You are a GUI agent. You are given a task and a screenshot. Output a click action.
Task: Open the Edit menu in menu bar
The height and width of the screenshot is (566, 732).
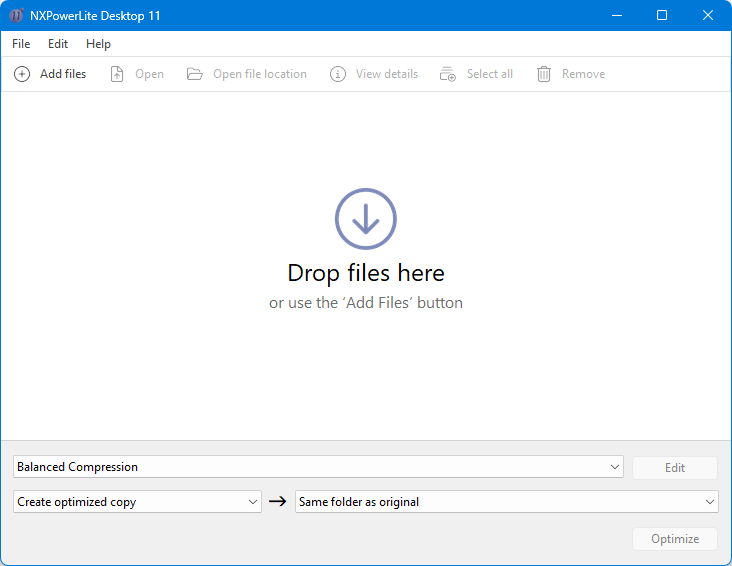coord(58,44)
